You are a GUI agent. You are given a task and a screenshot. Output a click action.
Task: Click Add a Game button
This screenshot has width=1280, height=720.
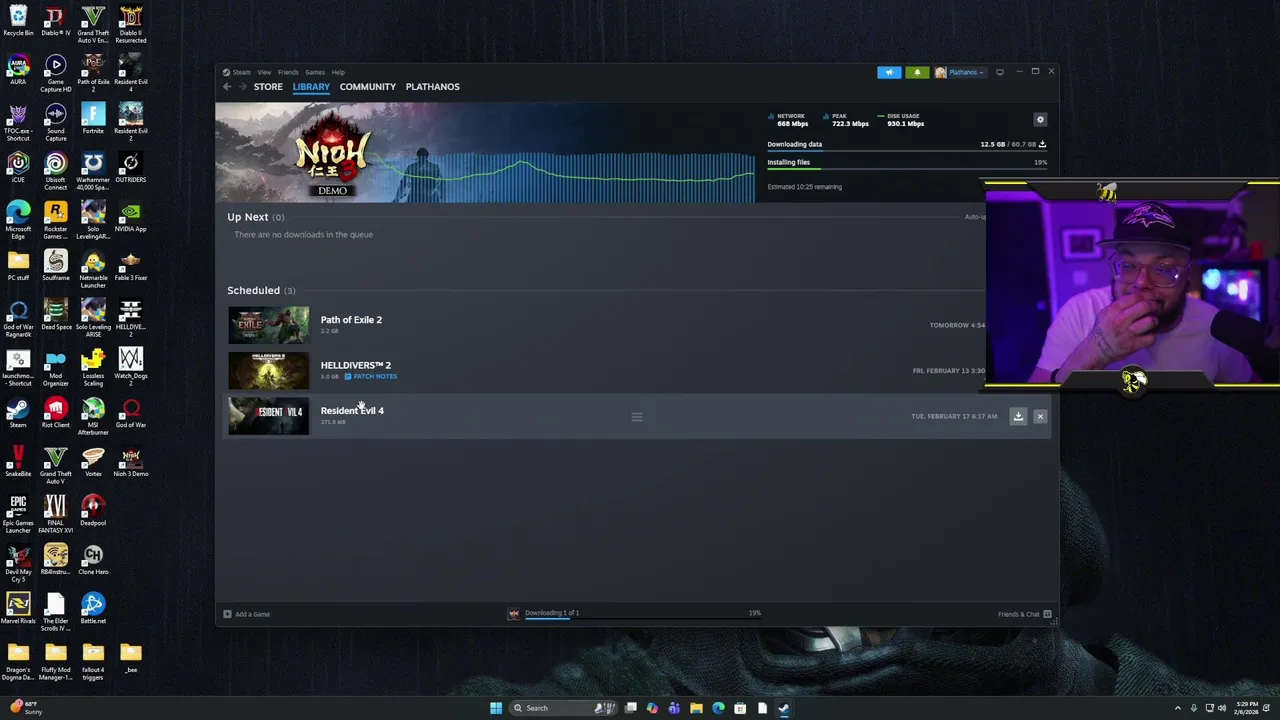click(247, 614)
